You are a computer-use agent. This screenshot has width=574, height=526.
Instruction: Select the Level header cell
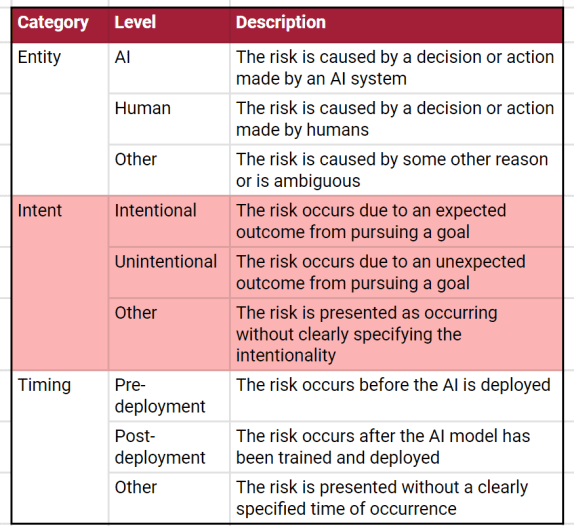169,25
